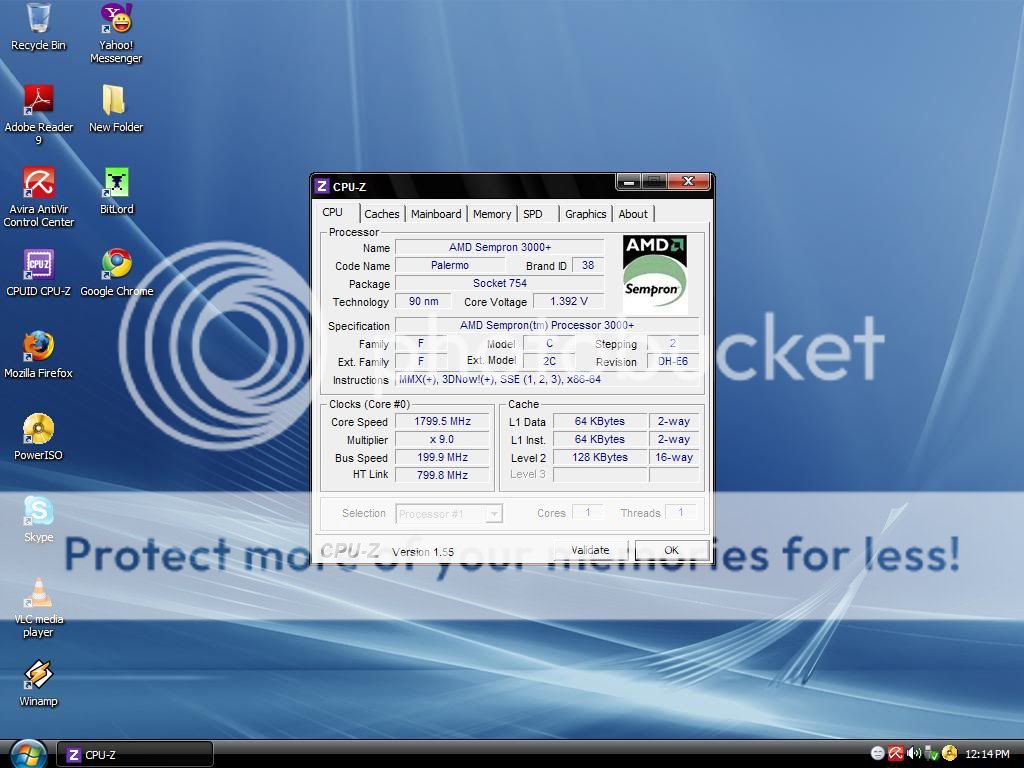Click the Level 2 associativity '16-way'
The image size is (1024, 768).
[674, 457]
